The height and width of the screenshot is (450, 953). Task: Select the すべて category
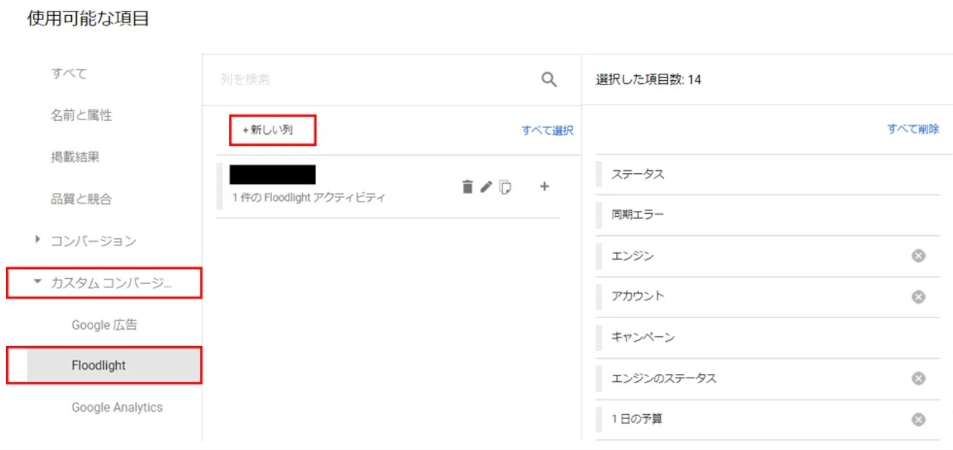click(69, 73)
